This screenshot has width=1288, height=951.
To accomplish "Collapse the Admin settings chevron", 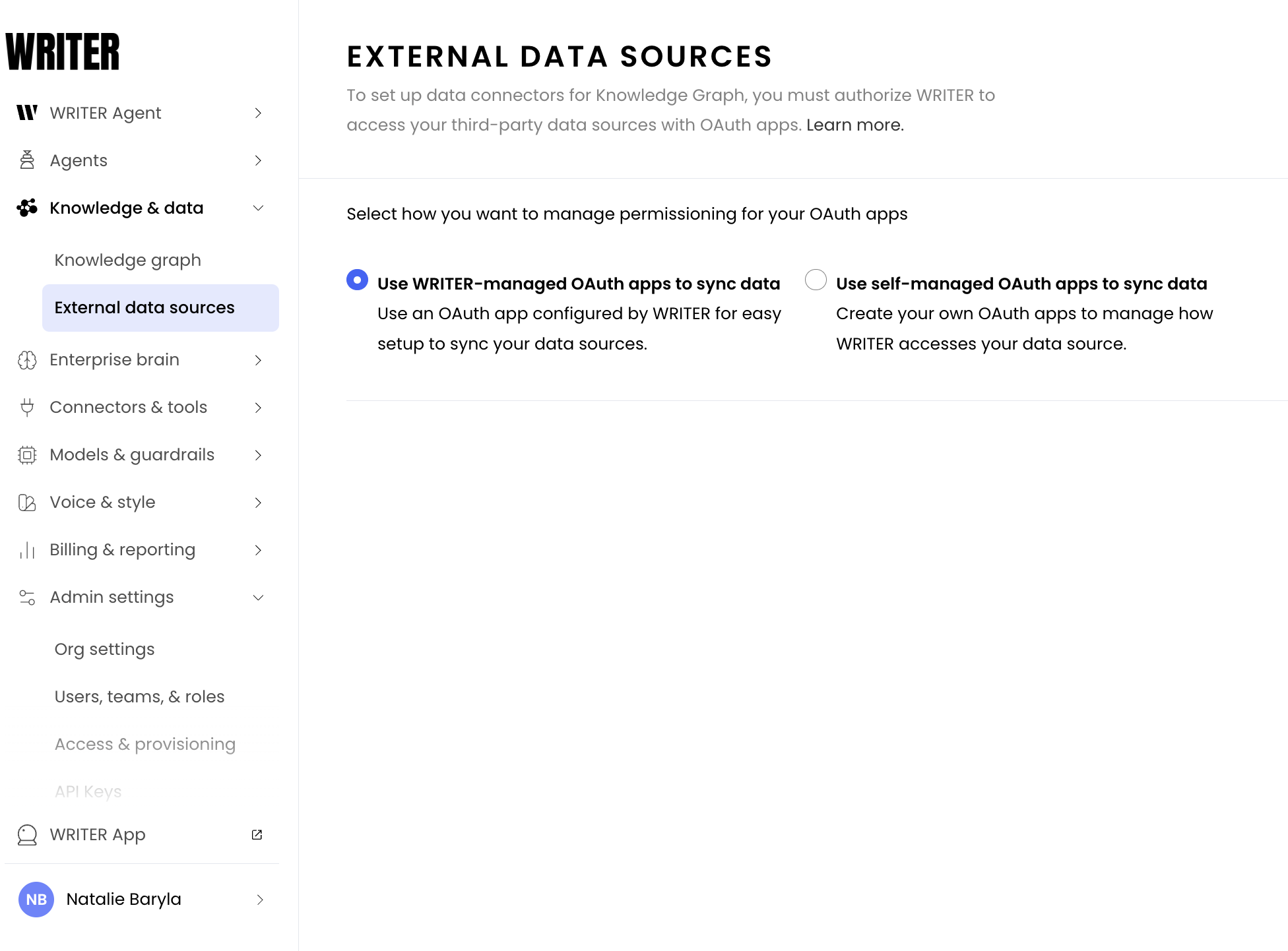I will [258, 598].
